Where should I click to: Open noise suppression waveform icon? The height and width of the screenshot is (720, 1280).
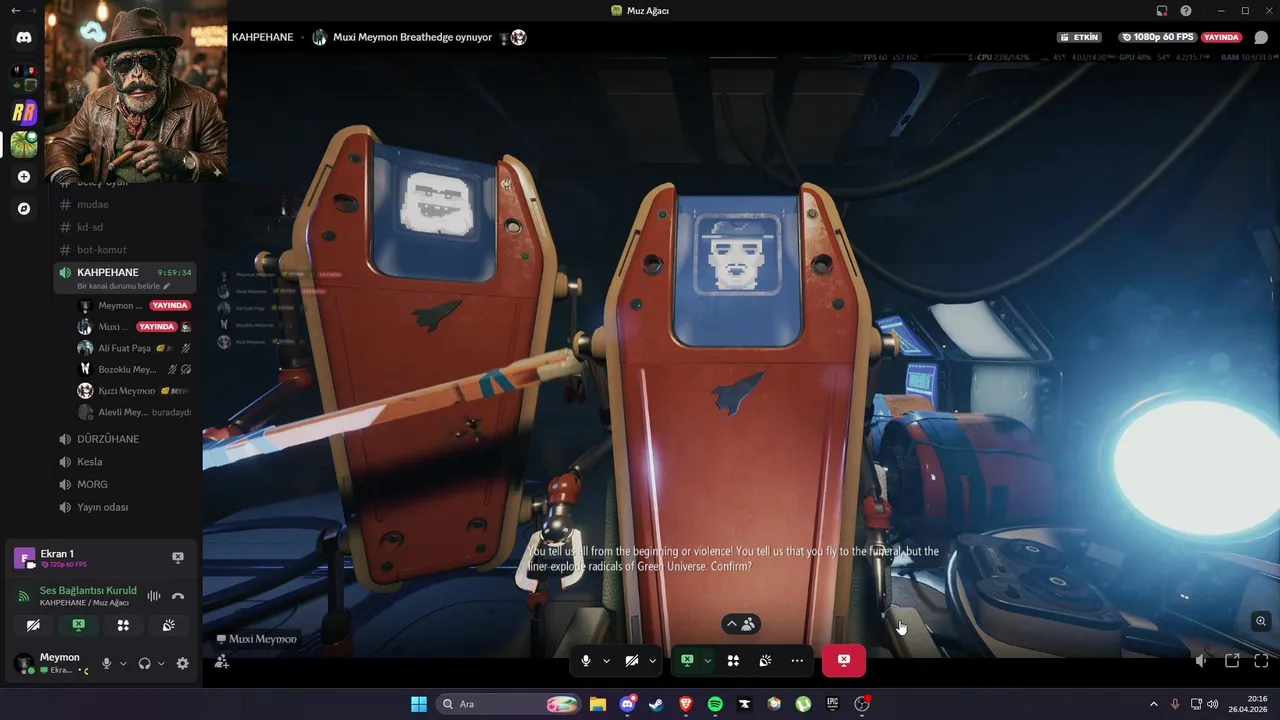click(154, 596)
